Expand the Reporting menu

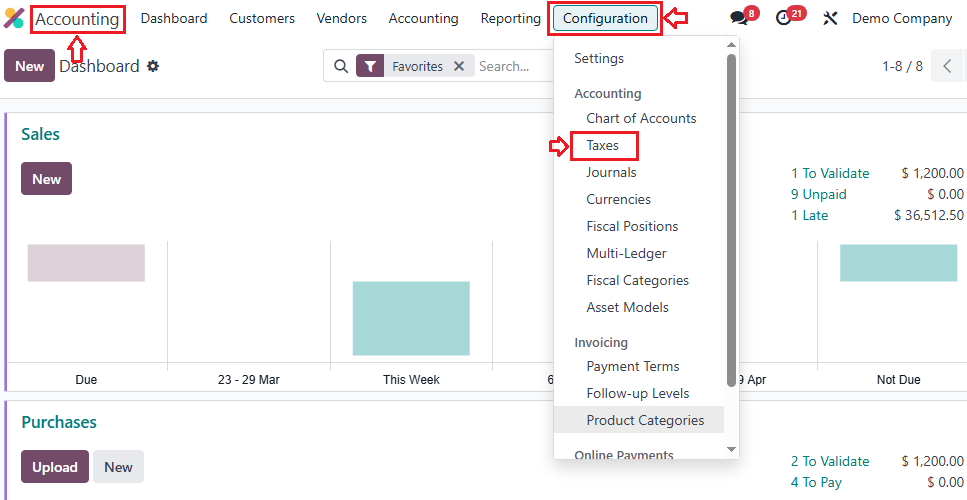[510, 18]
